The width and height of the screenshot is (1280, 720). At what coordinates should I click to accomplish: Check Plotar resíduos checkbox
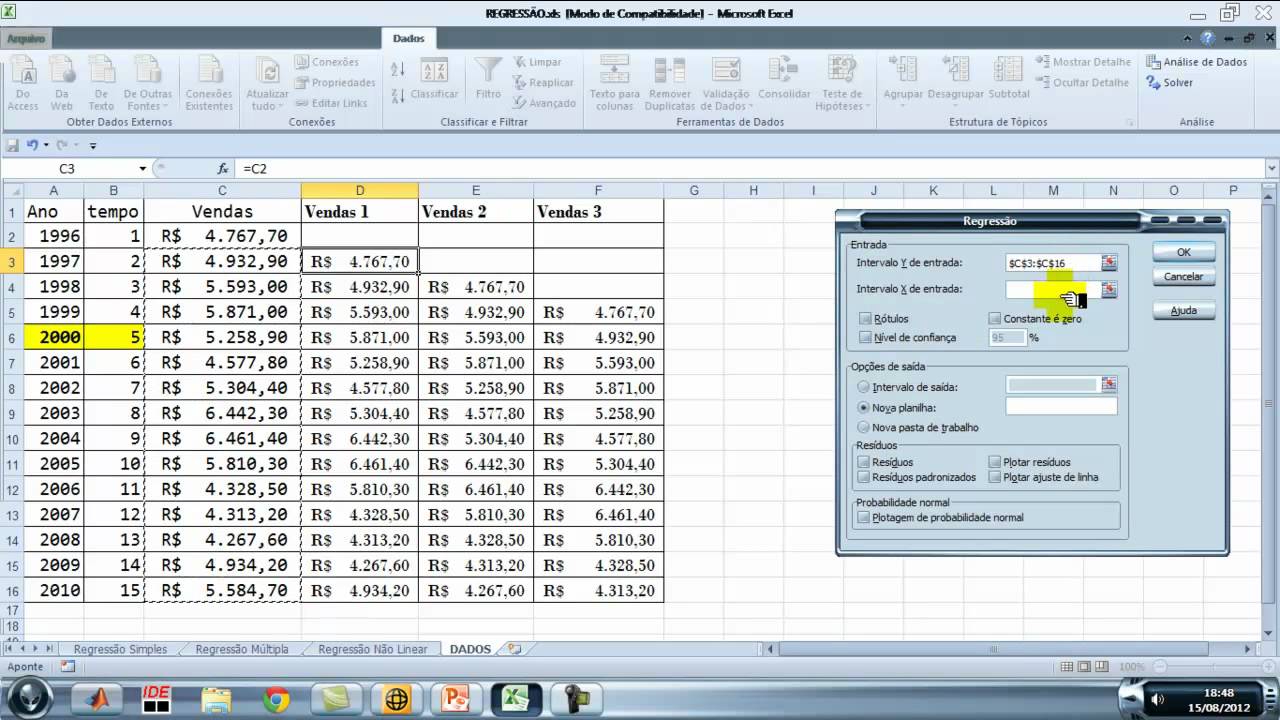[x=995, y=462]
